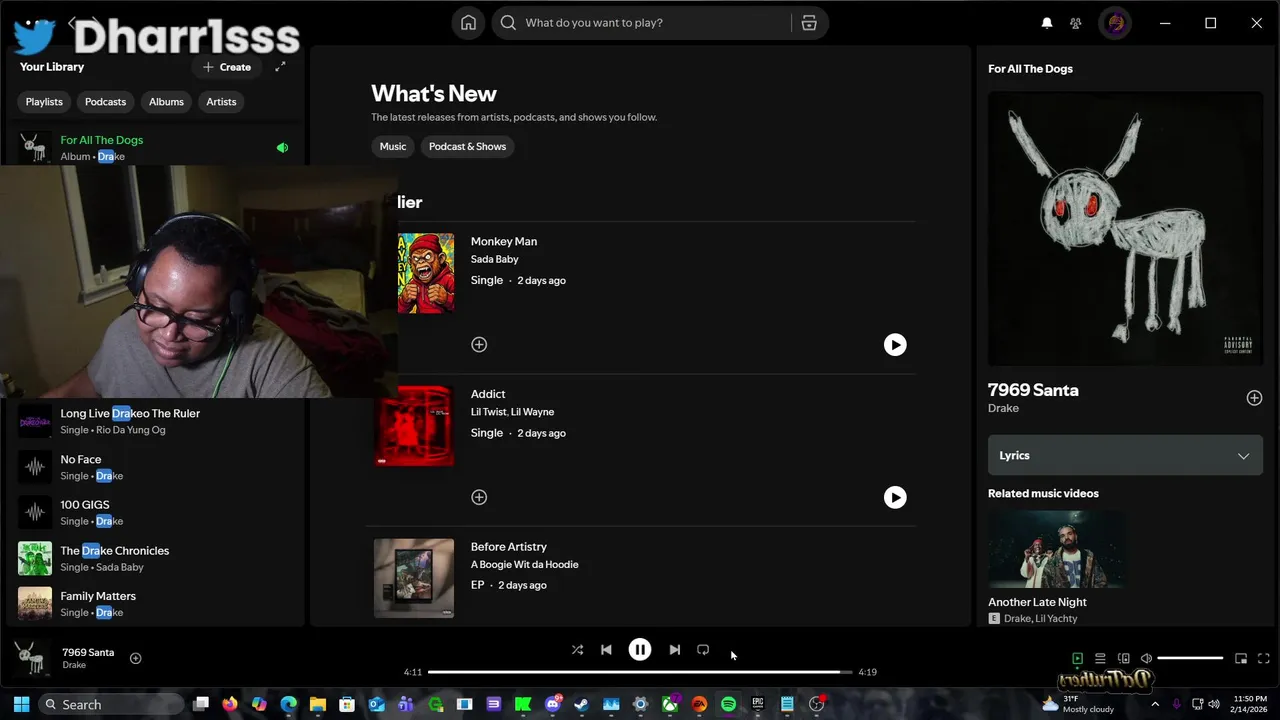Image resolution: width=1280 pixels, height=720 pixels.
Task: Add Addict single to your library
Action: tap(479, 497)
